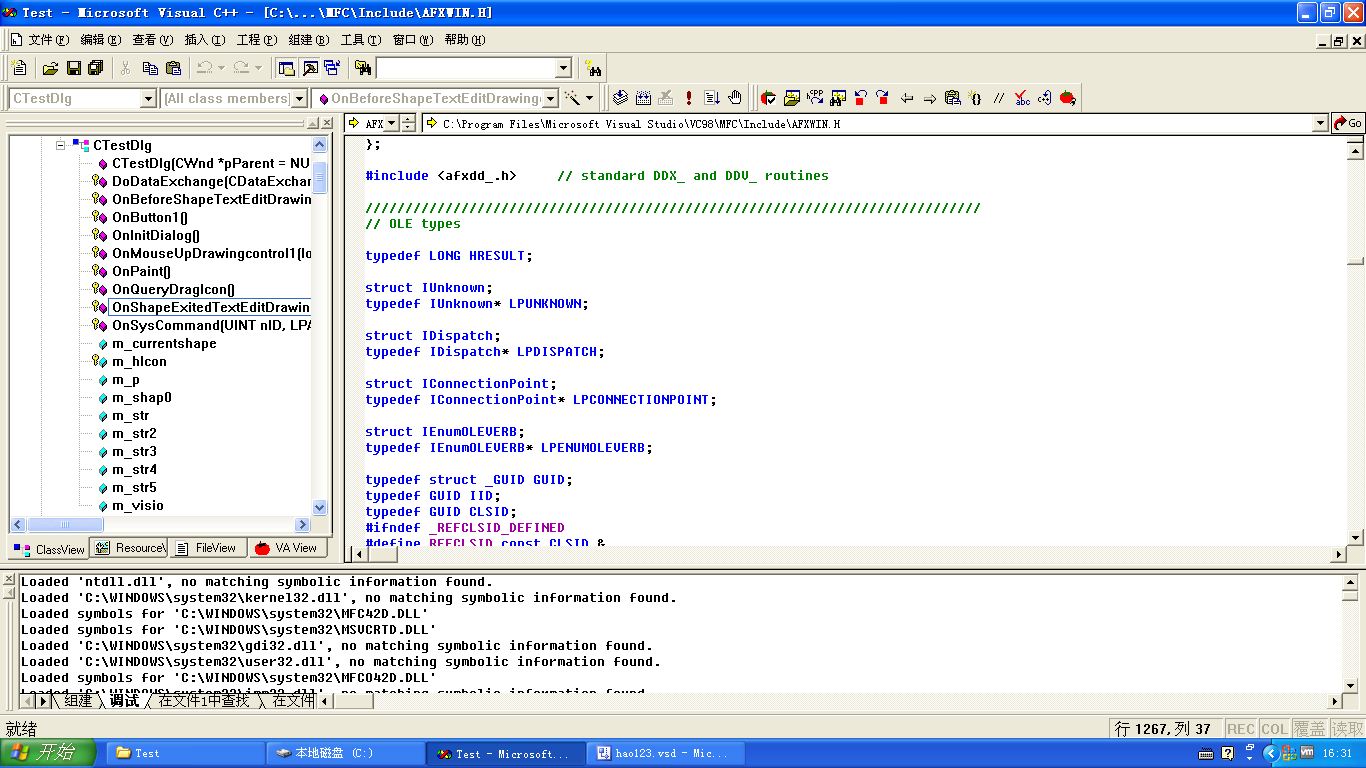Click the Insert/Remove Breakpoint hand icon
Image resolution: width=1366 pixels, height=768 pixels.
coord(735,98)
